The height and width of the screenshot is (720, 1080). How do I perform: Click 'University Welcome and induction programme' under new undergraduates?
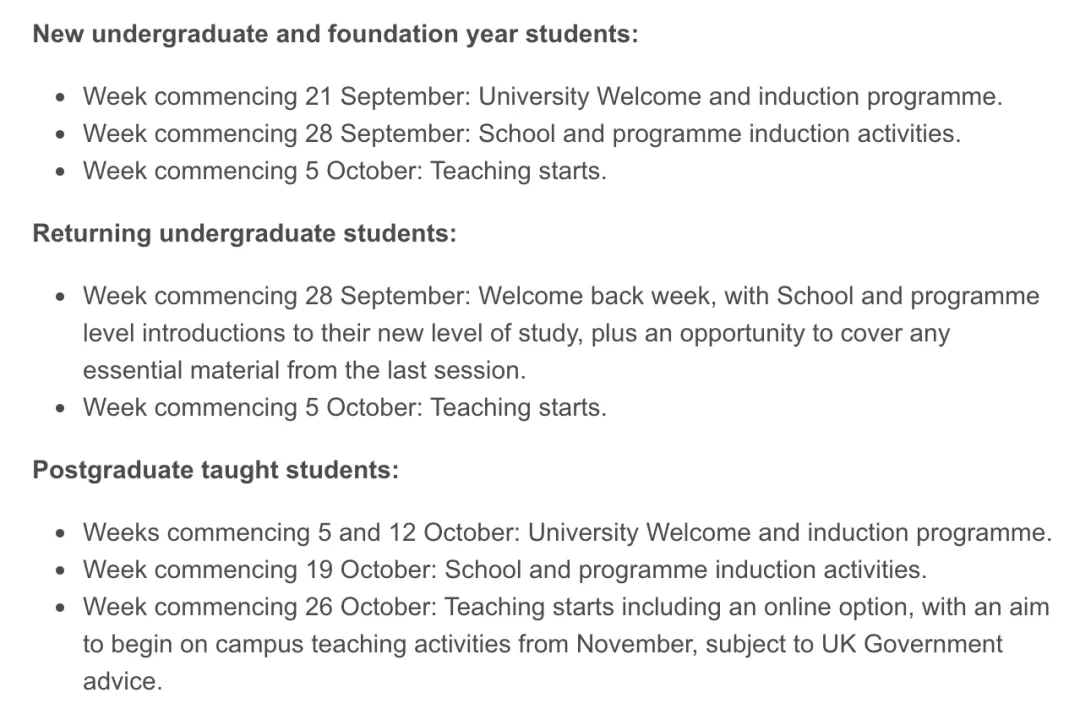[x=740, y=96]
